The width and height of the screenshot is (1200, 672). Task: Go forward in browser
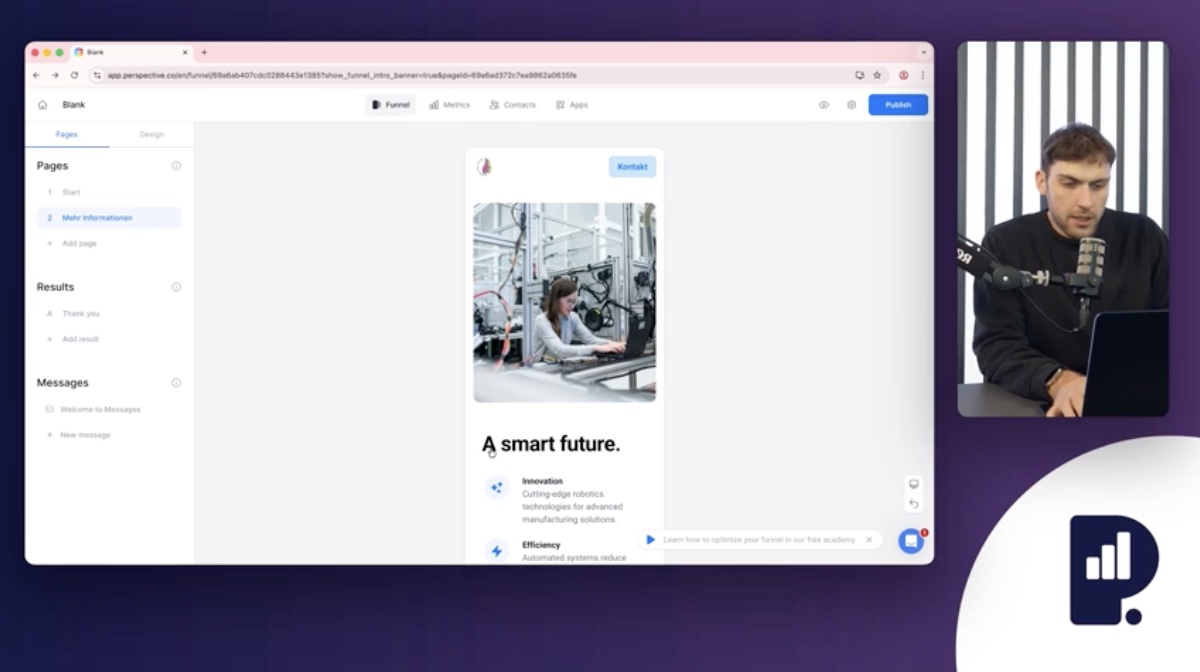point(55,75)
